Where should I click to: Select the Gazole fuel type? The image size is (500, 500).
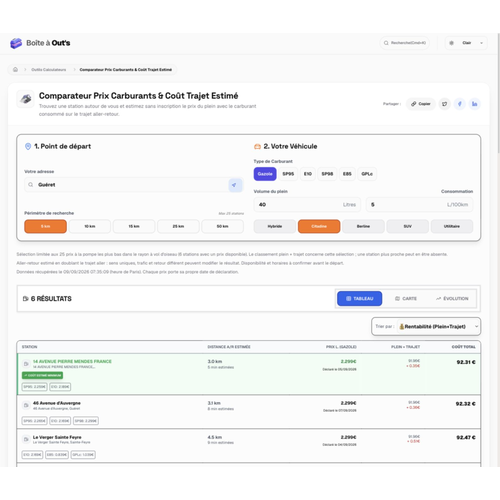[265, 174]
